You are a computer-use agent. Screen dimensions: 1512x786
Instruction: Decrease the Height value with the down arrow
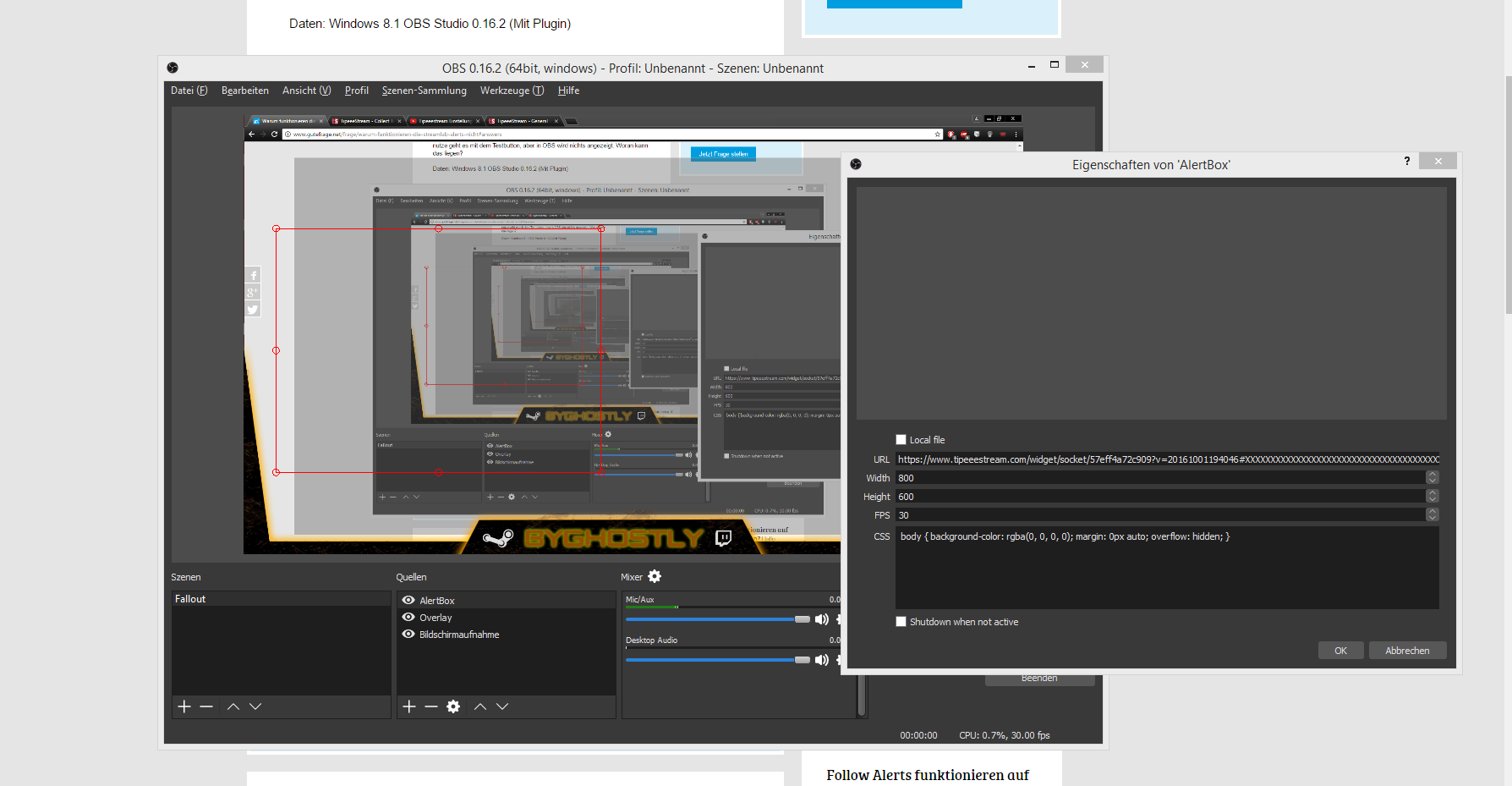click(x=1433, y=499)
